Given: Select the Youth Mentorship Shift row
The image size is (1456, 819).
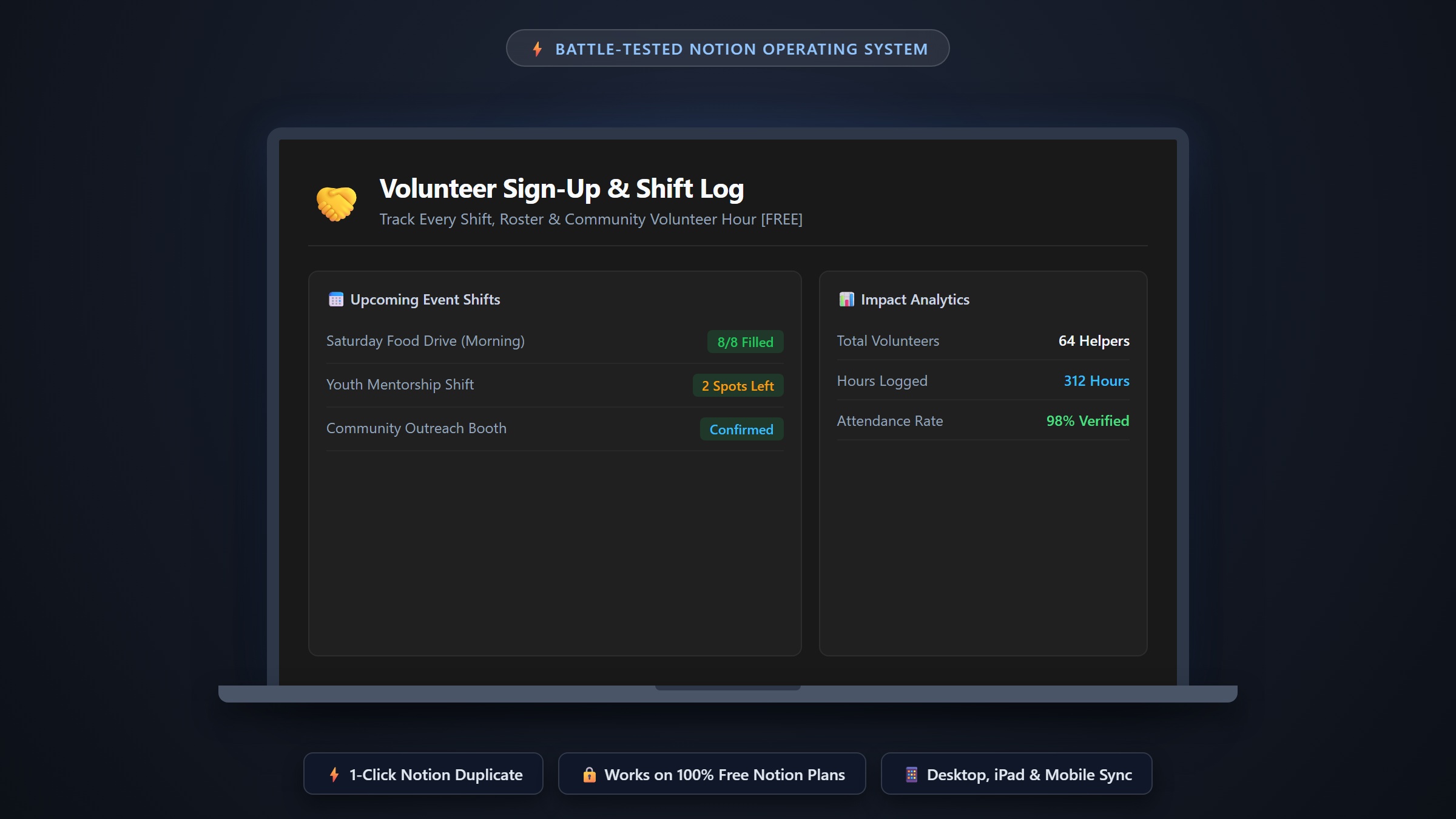Looking at the screenshot, I should pos(554,385).
